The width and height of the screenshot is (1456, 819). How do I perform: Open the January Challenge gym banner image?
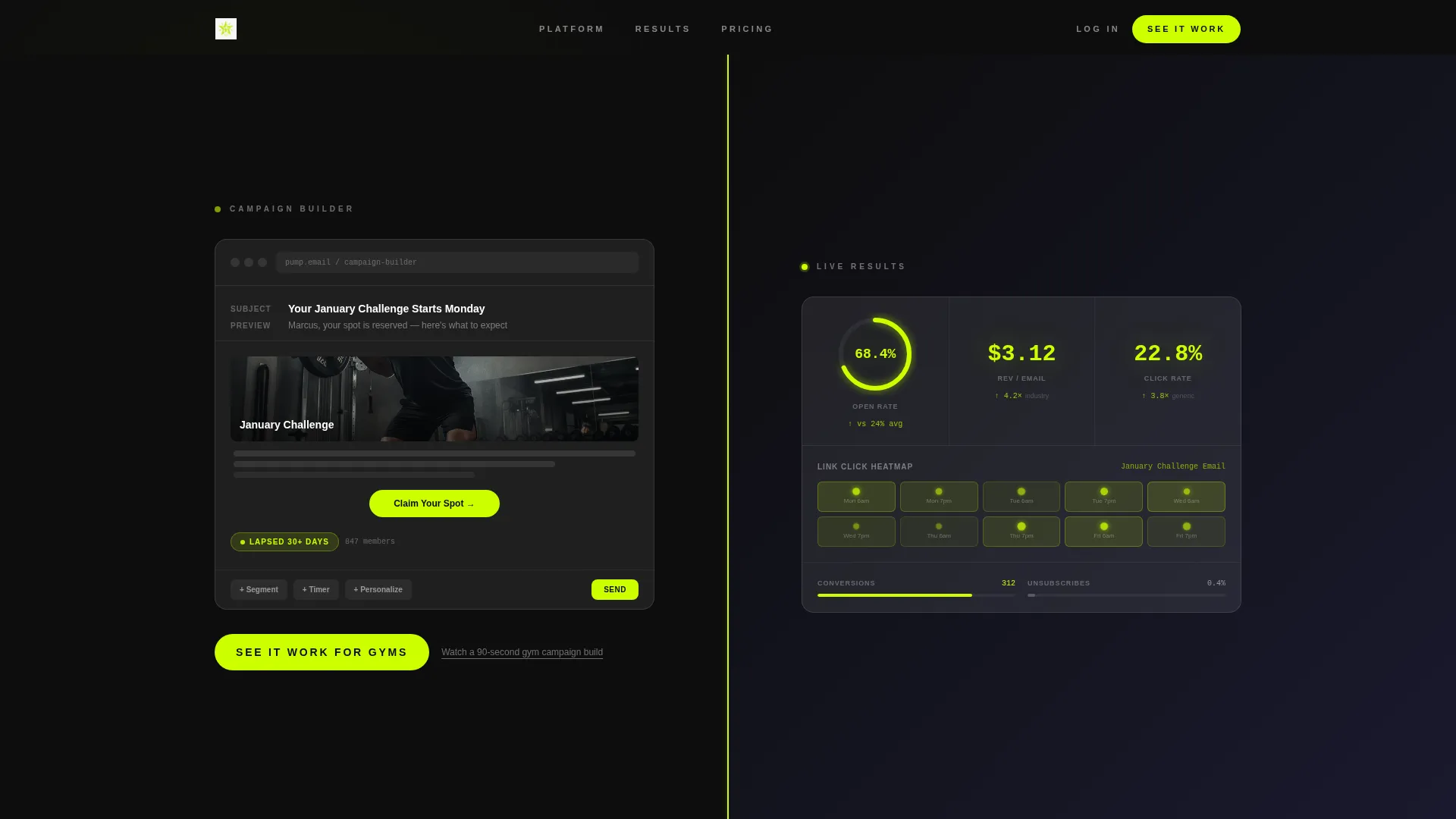(435, 399)
